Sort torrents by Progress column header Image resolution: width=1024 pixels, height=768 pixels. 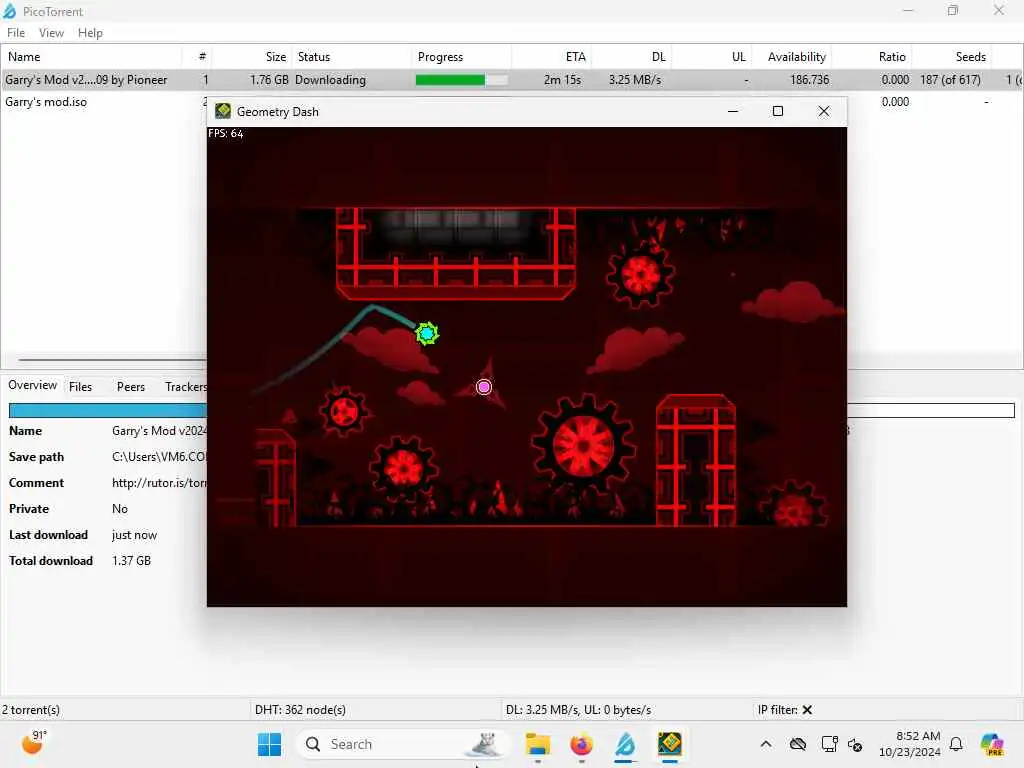(x=462, y=57)
